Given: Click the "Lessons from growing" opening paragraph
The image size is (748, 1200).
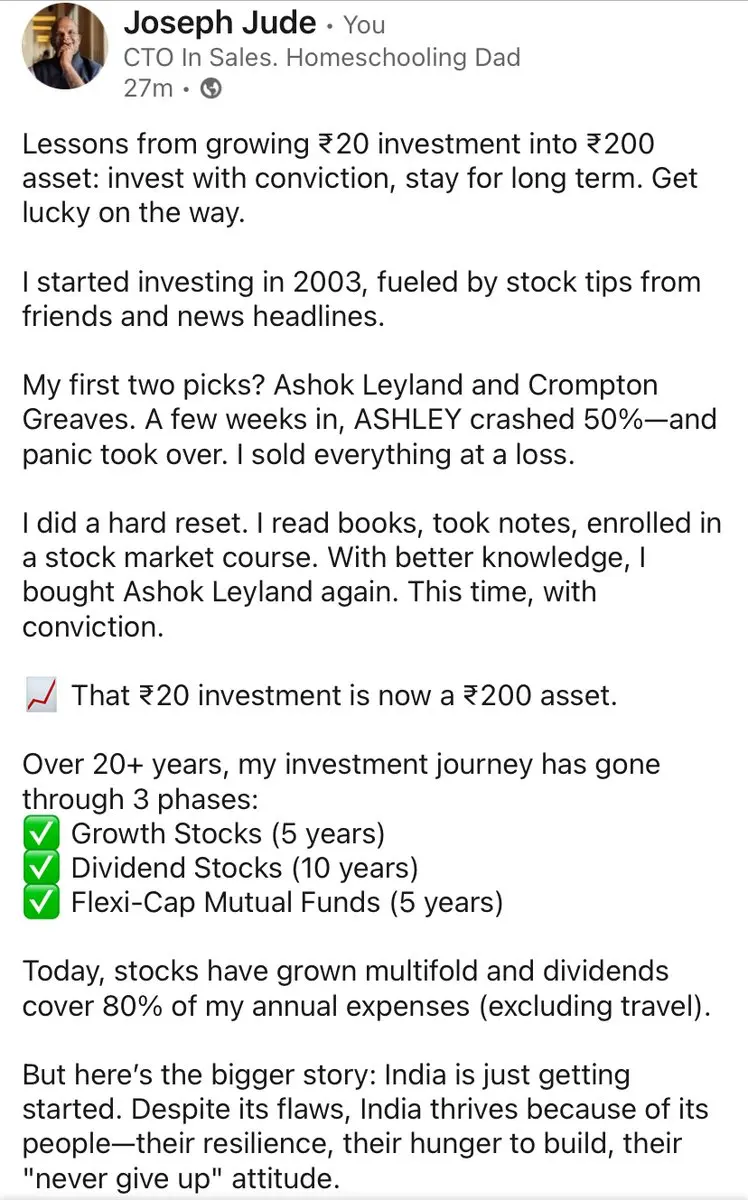Looking at the screenshot, I should 360,179.
